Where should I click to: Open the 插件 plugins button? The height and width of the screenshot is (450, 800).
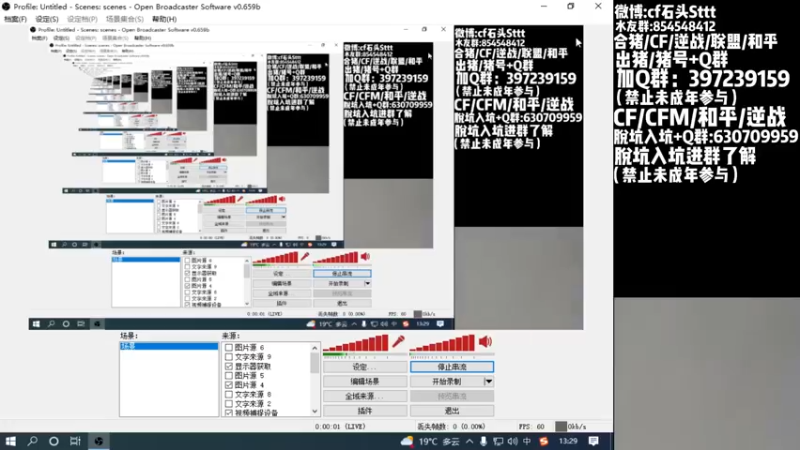pos(365,411)
